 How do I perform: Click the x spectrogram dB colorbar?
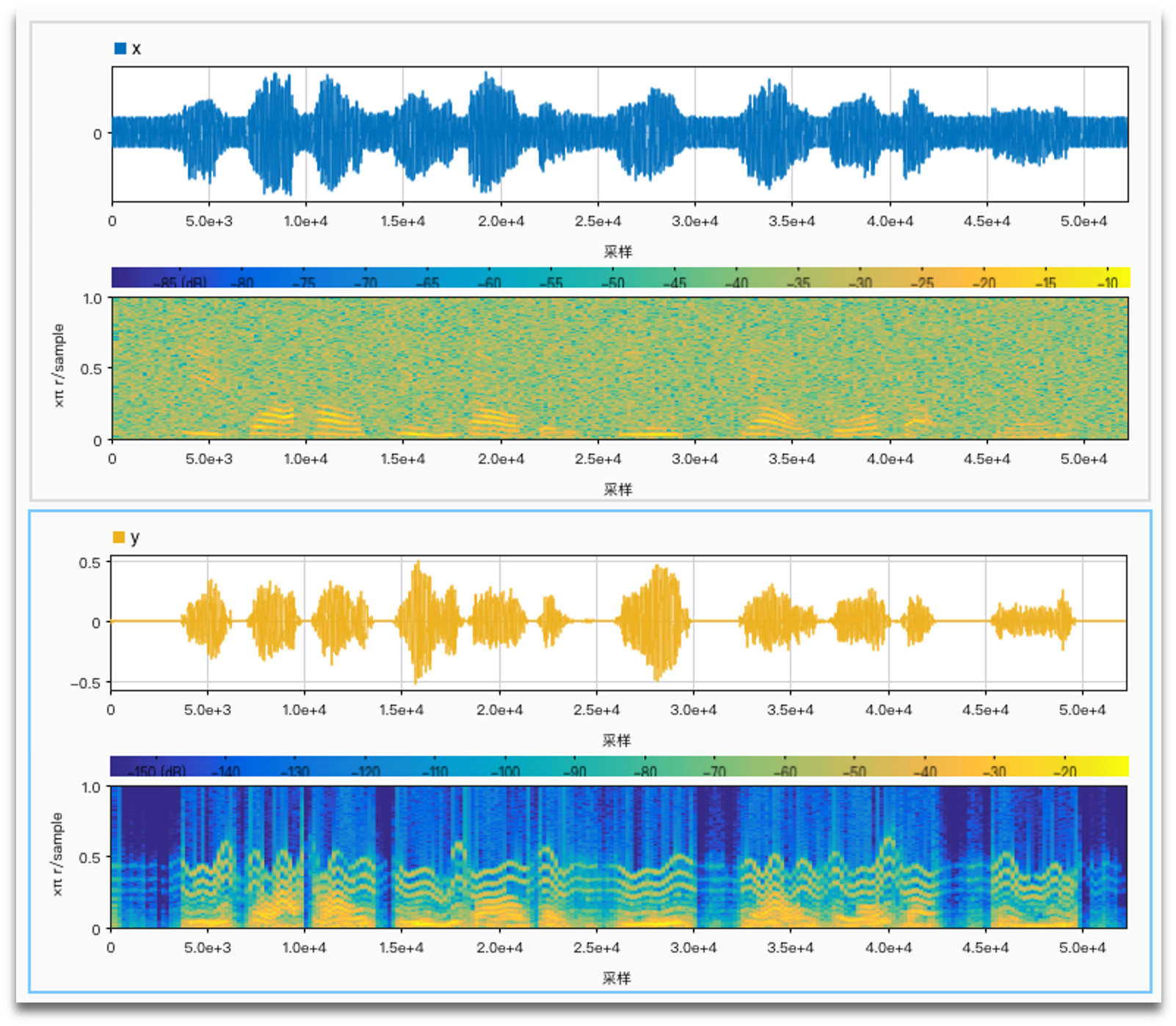tap(620, 277)
